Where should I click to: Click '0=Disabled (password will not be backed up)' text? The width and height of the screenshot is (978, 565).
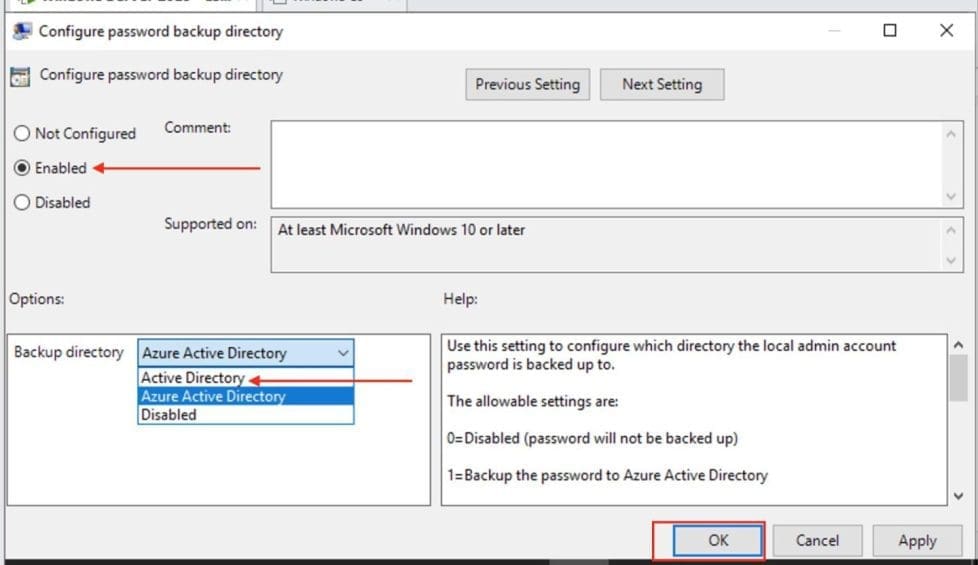click(x=592, y=438)
